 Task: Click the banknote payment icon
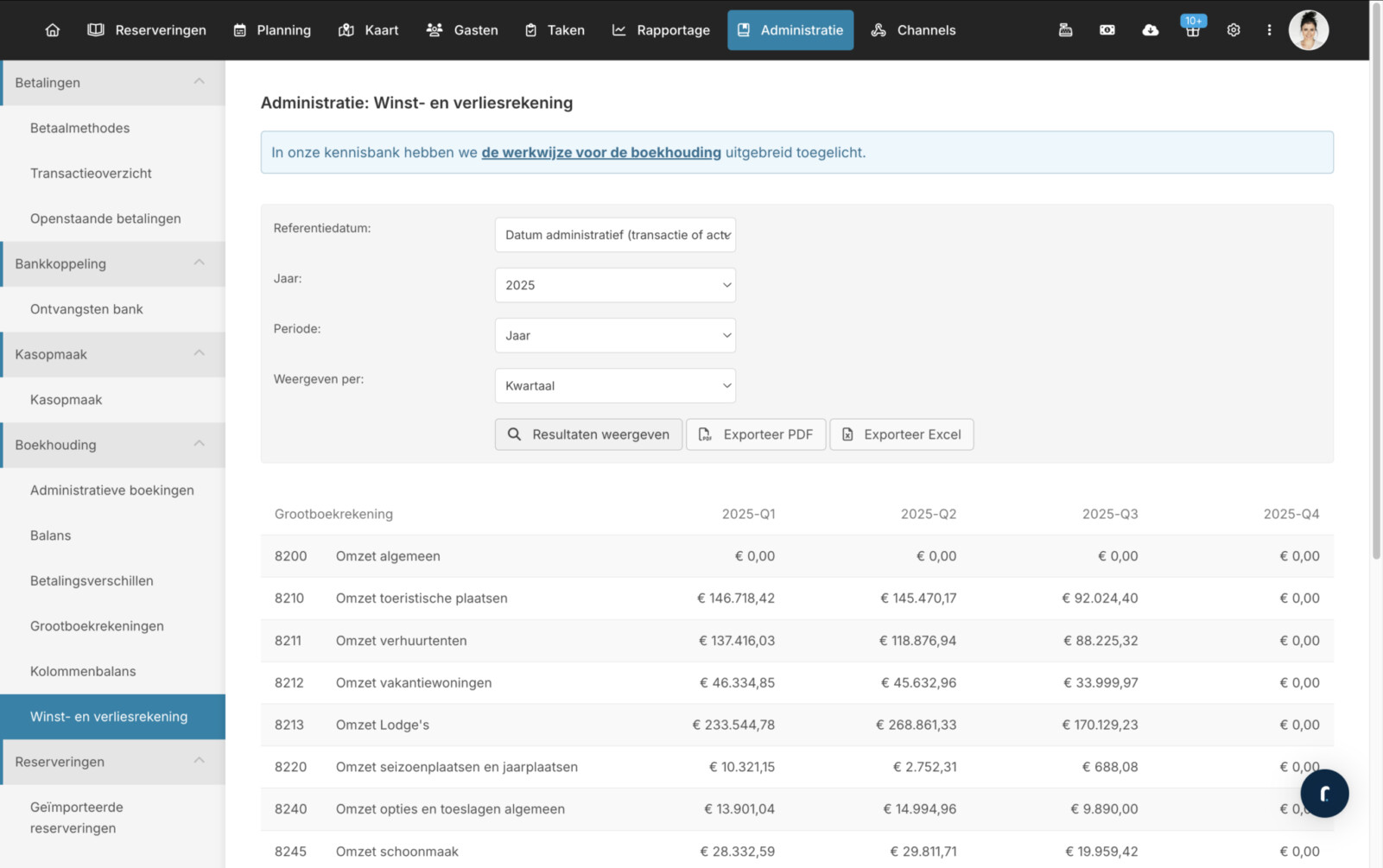click(x=1107, y=30)
